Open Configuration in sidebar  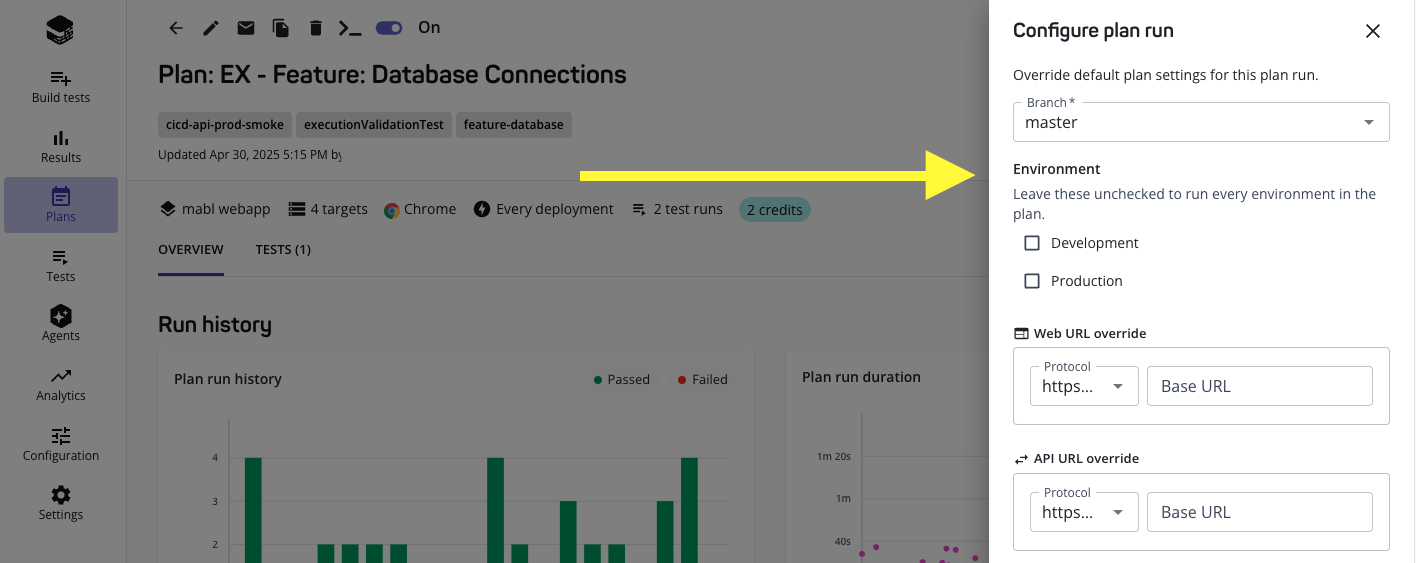click(61, 445)
